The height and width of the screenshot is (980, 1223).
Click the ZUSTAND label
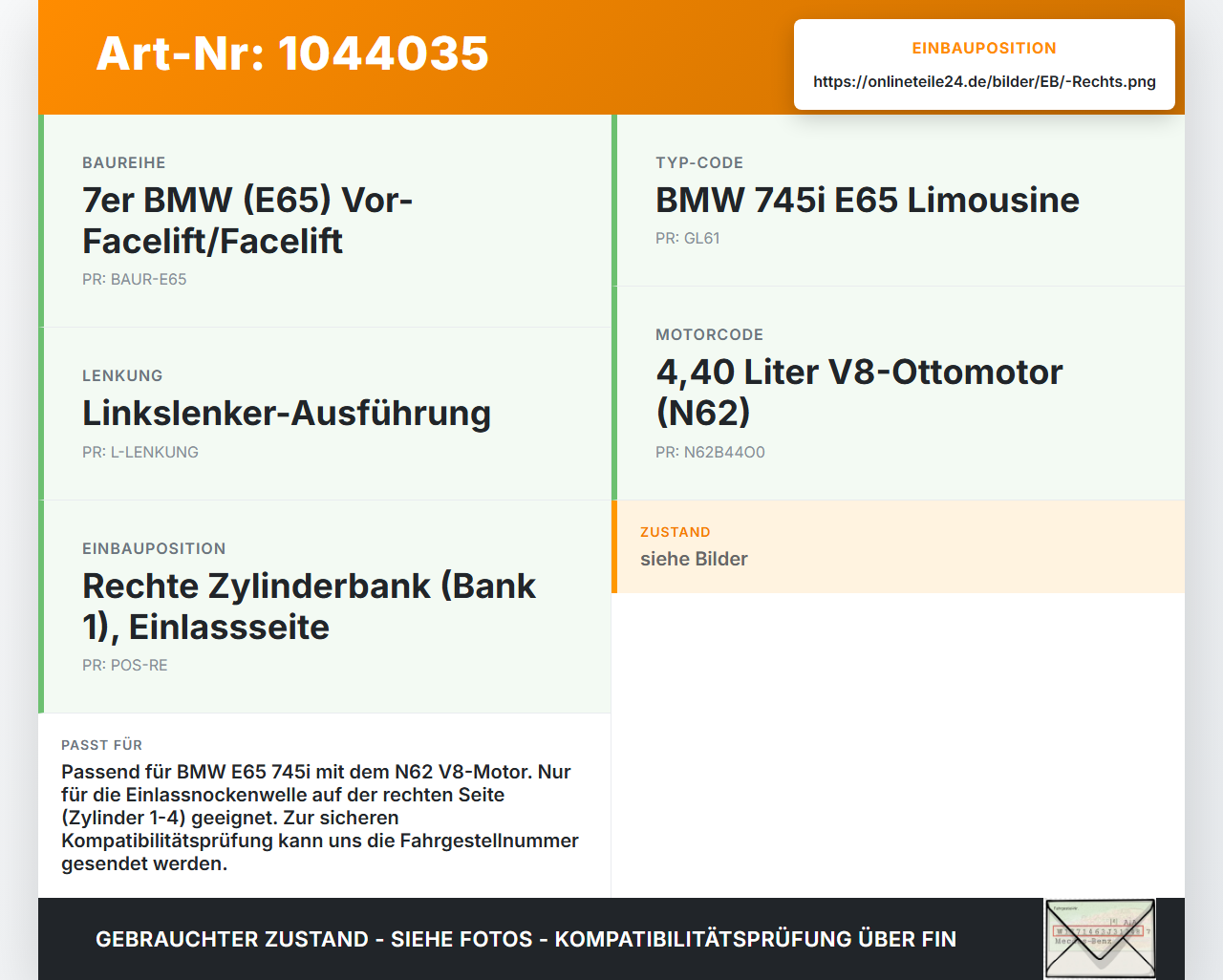[676, 533]
